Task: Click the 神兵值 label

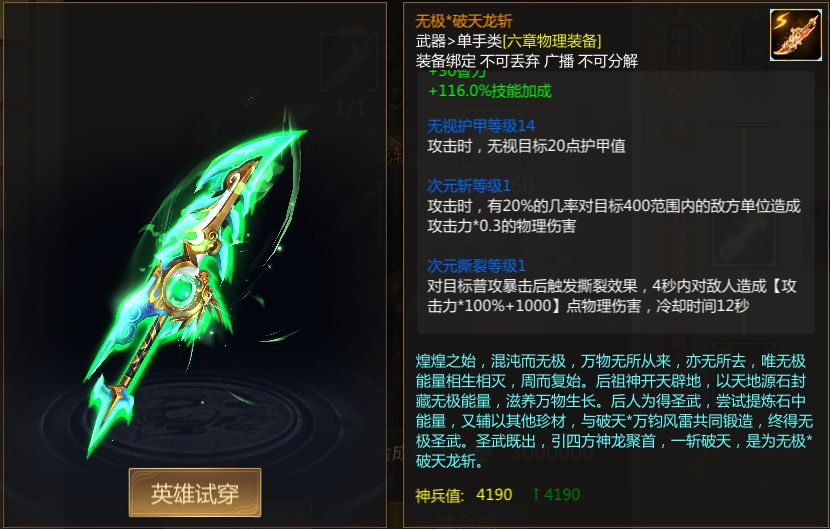Action: point(440,495)
